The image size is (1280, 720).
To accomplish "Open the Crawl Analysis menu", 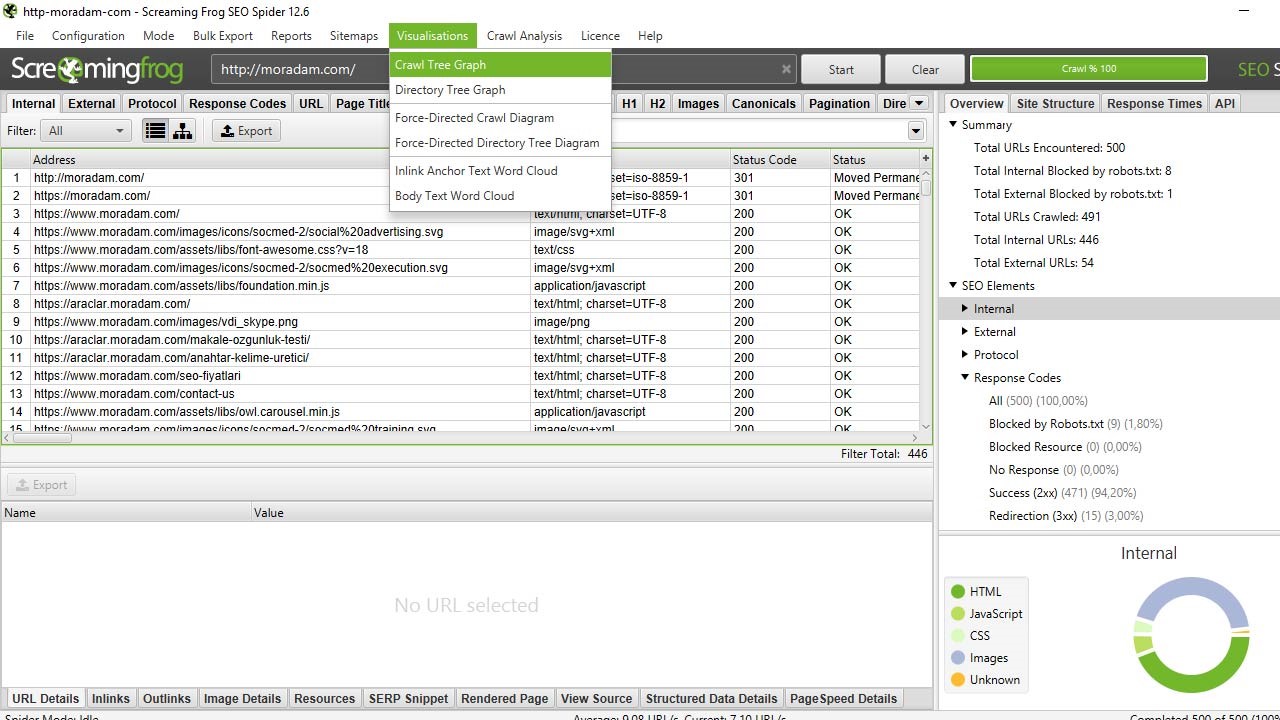I will click(x=524, y=36).
